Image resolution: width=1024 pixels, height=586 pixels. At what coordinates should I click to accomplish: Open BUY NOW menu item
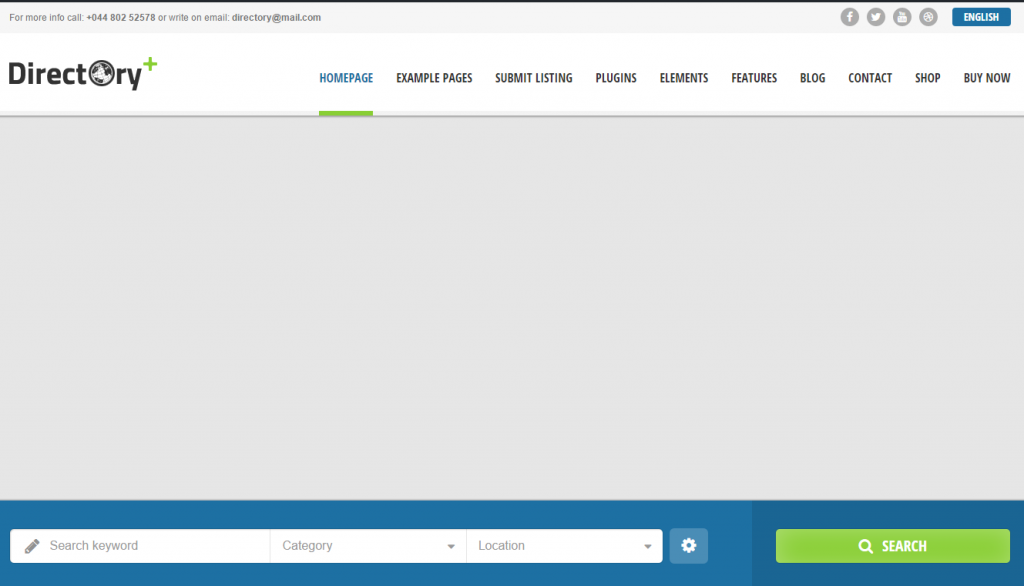pyautogui.click(x=987, y=78)
